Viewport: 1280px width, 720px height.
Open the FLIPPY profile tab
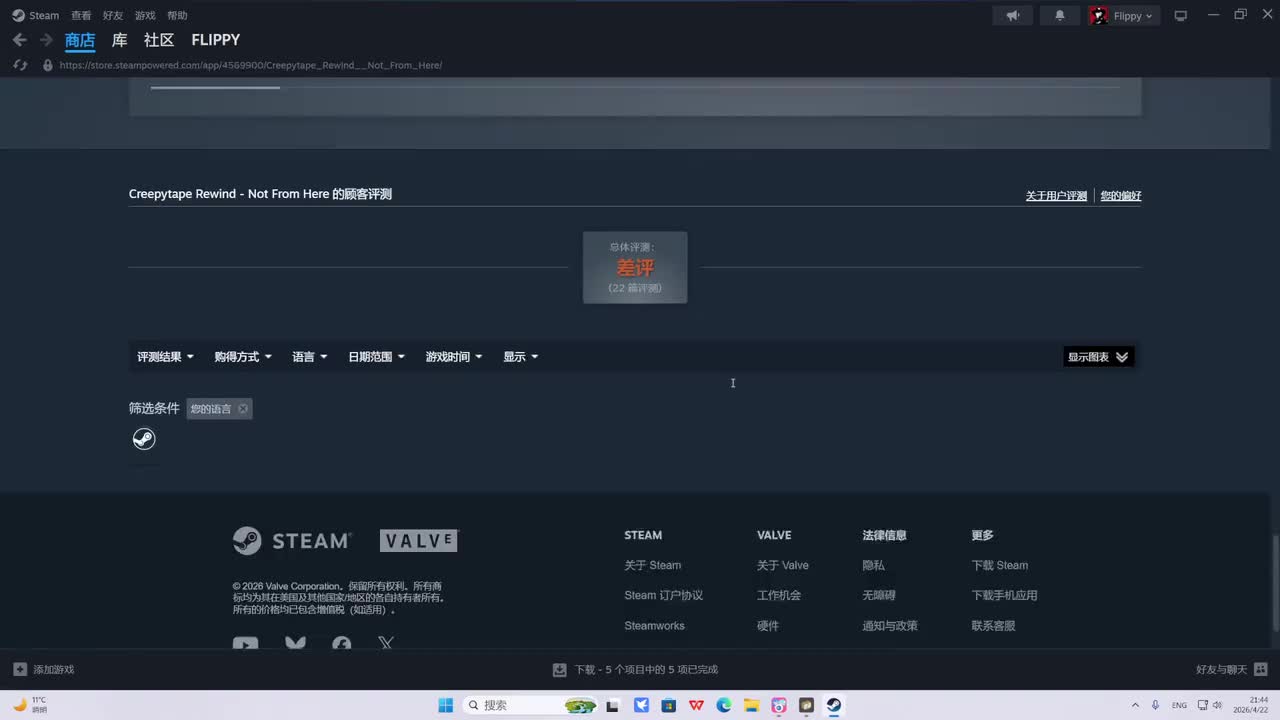click(216, 40)
